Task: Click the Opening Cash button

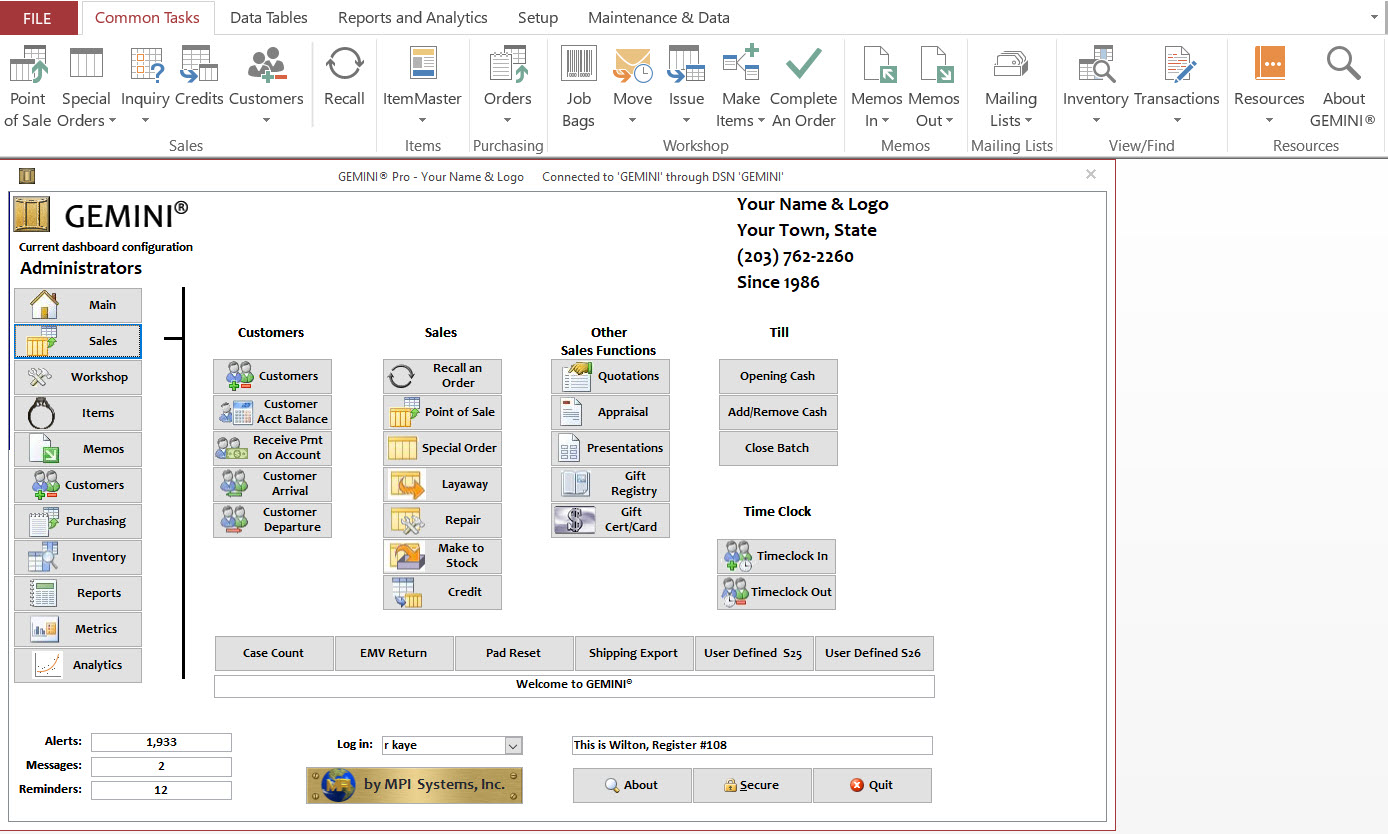Action: [777, 376]
